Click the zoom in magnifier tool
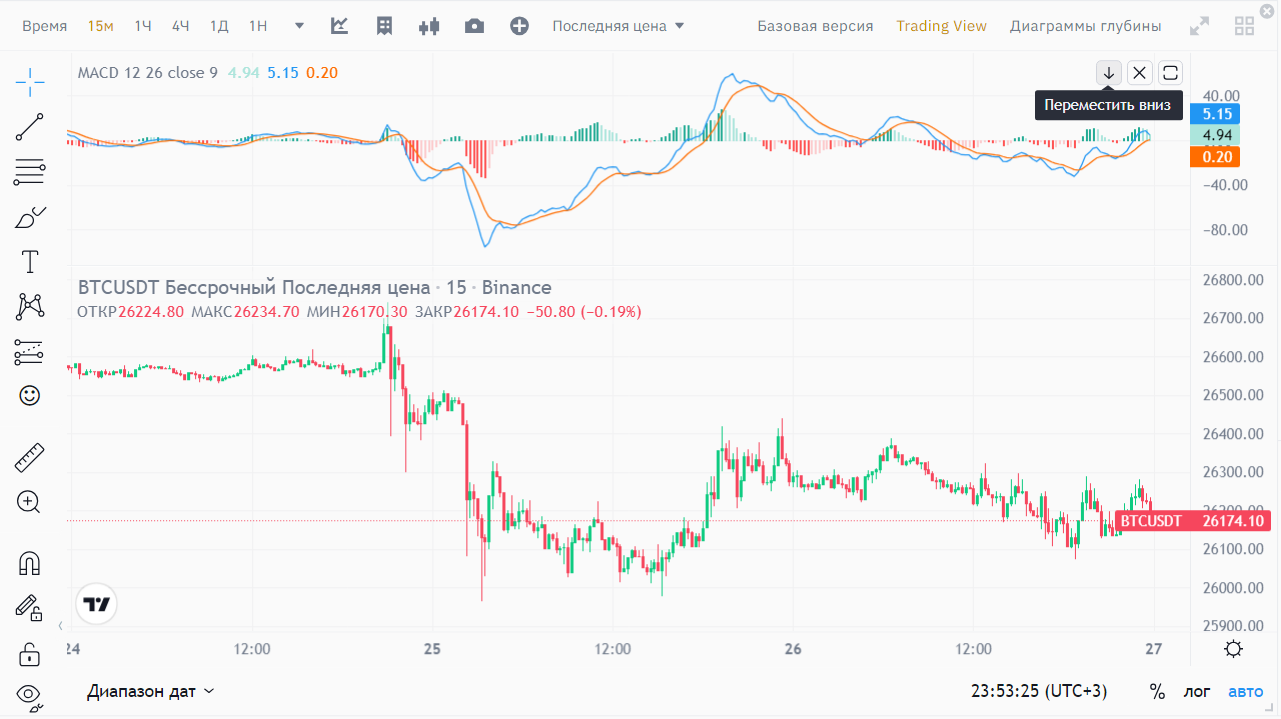Image resolution: width=1281 pixels, height=719 pixels. [30, 502]
